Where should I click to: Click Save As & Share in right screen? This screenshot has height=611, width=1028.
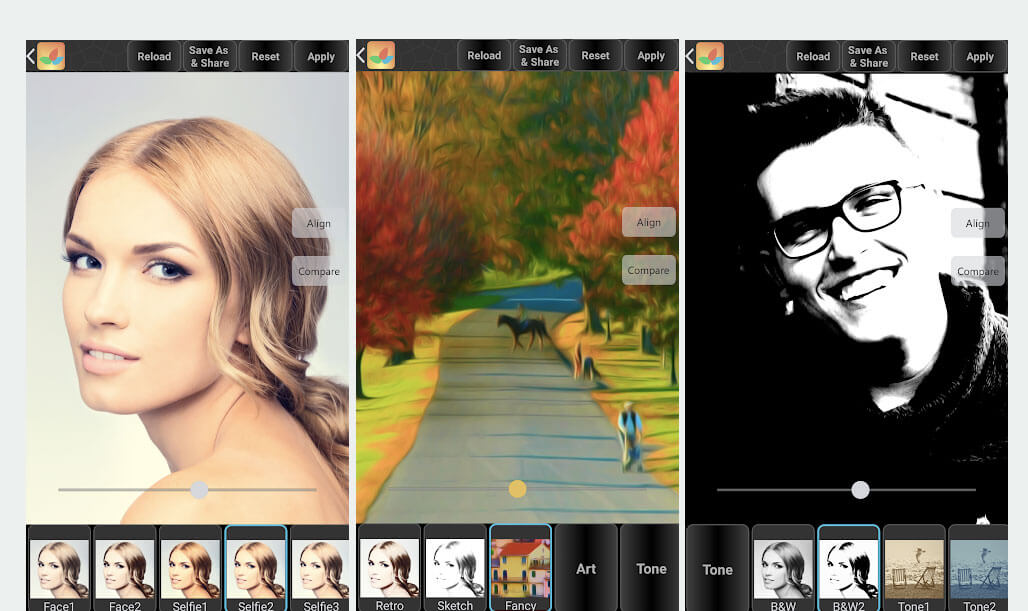pos(868,56)
